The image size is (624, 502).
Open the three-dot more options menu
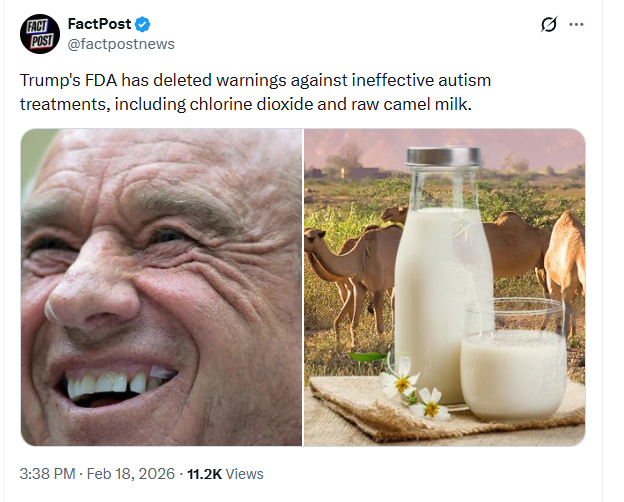coord(576,25)
